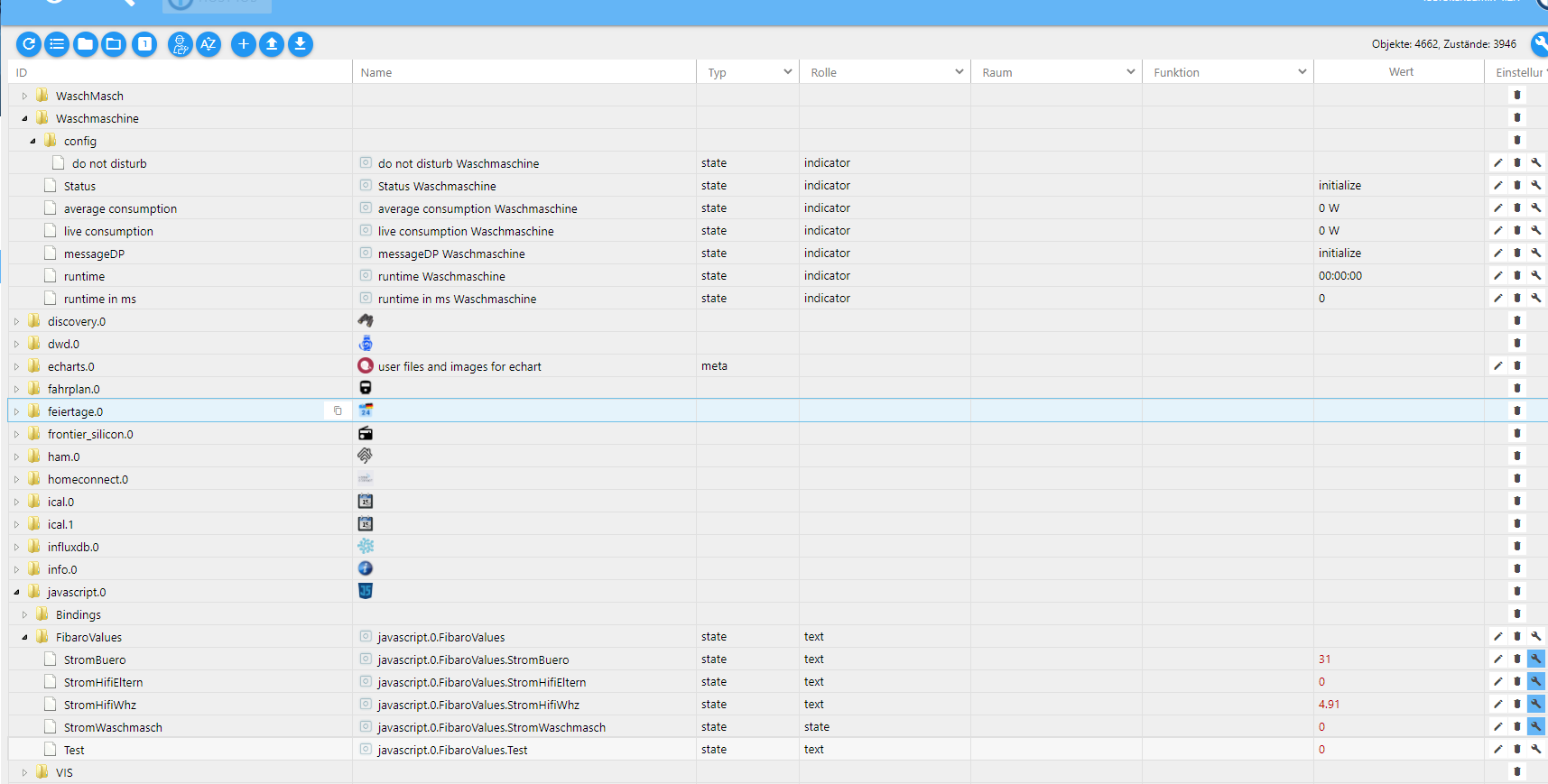Click the copy ID icon on feiertage.0 row
This screenshot has height=784, width=1548.
pyautogui.click(x=338, y=411)
